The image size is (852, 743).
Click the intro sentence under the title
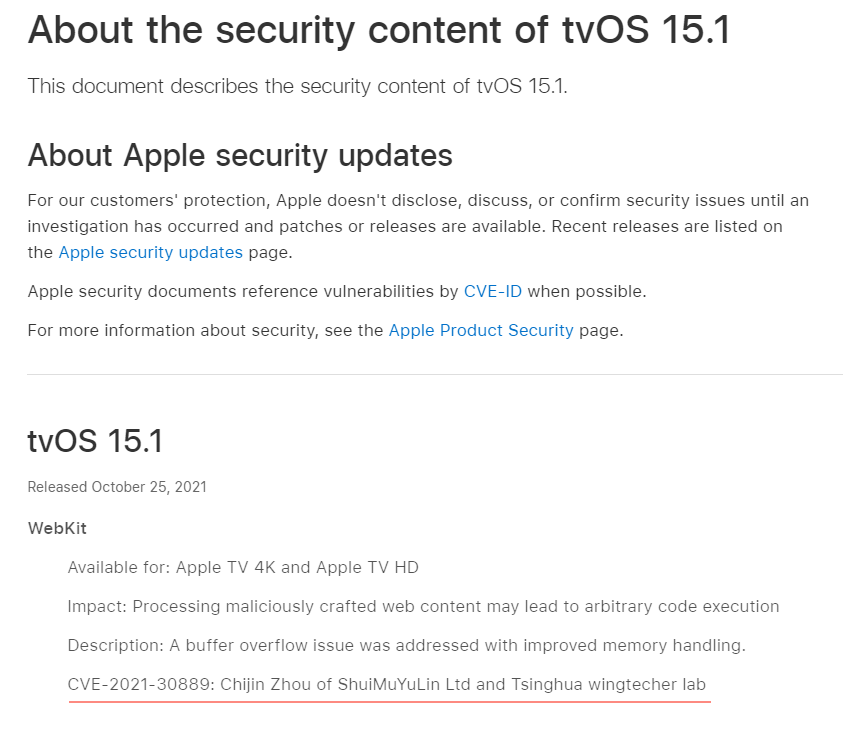[297, 86]
